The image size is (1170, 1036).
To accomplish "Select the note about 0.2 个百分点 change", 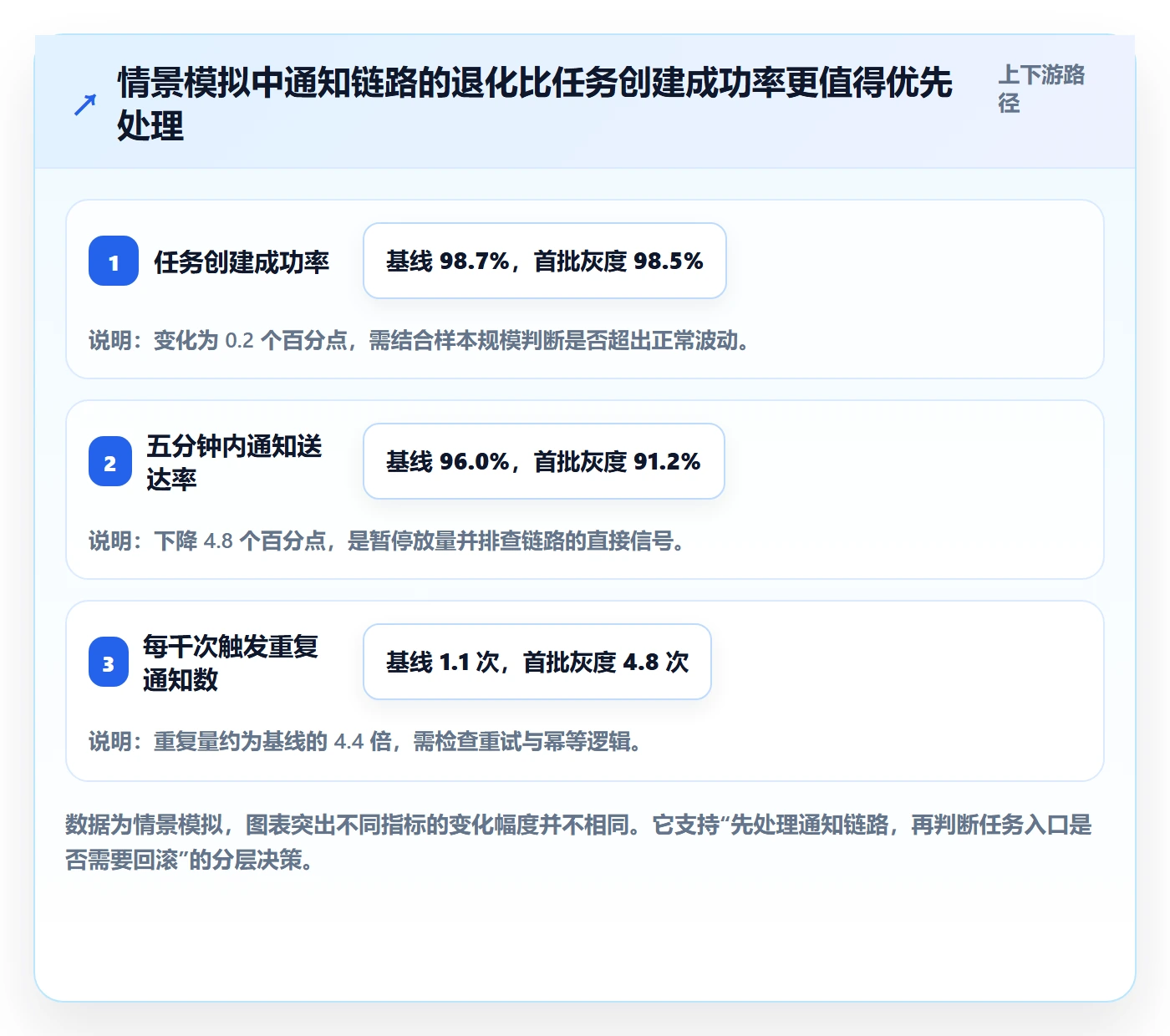I will pyautogui.click(x=419, y=340).
